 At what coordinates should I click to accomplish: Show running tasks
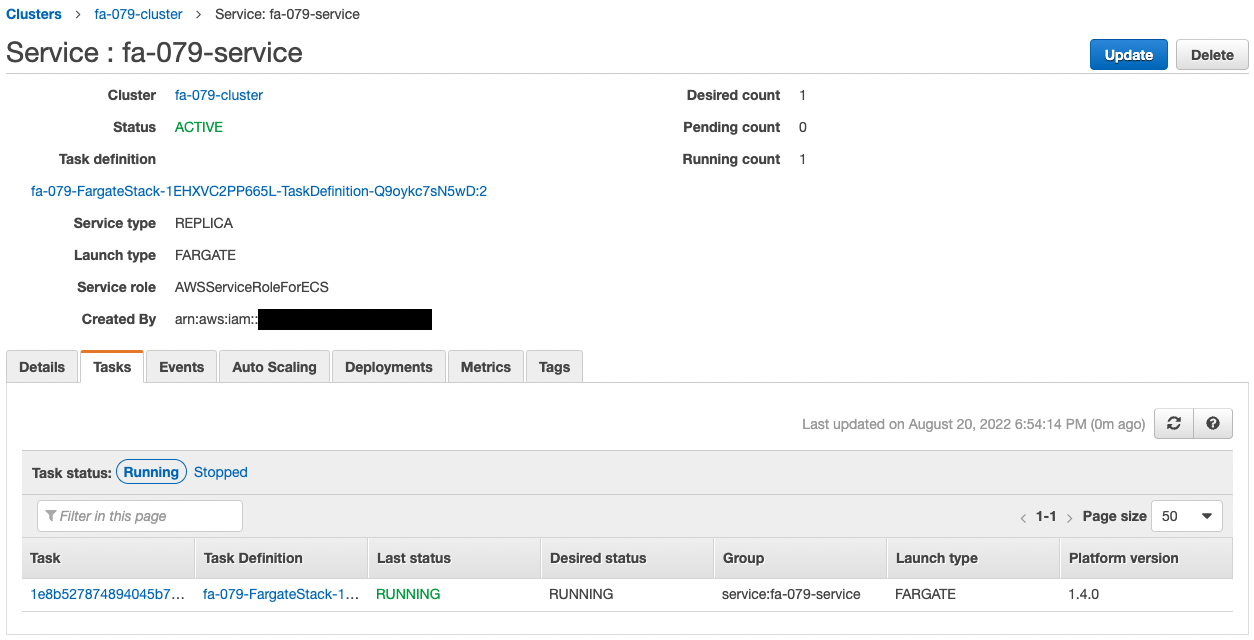151,471
